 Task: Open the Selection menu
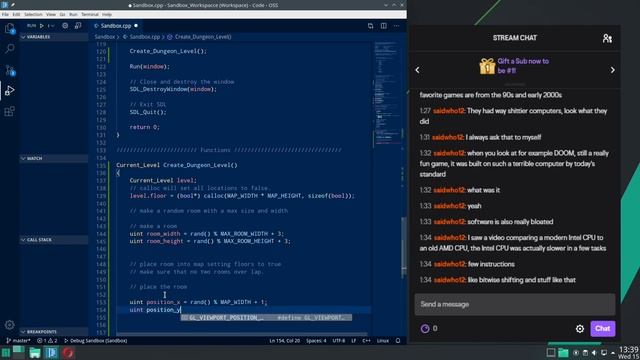[33, 14]
